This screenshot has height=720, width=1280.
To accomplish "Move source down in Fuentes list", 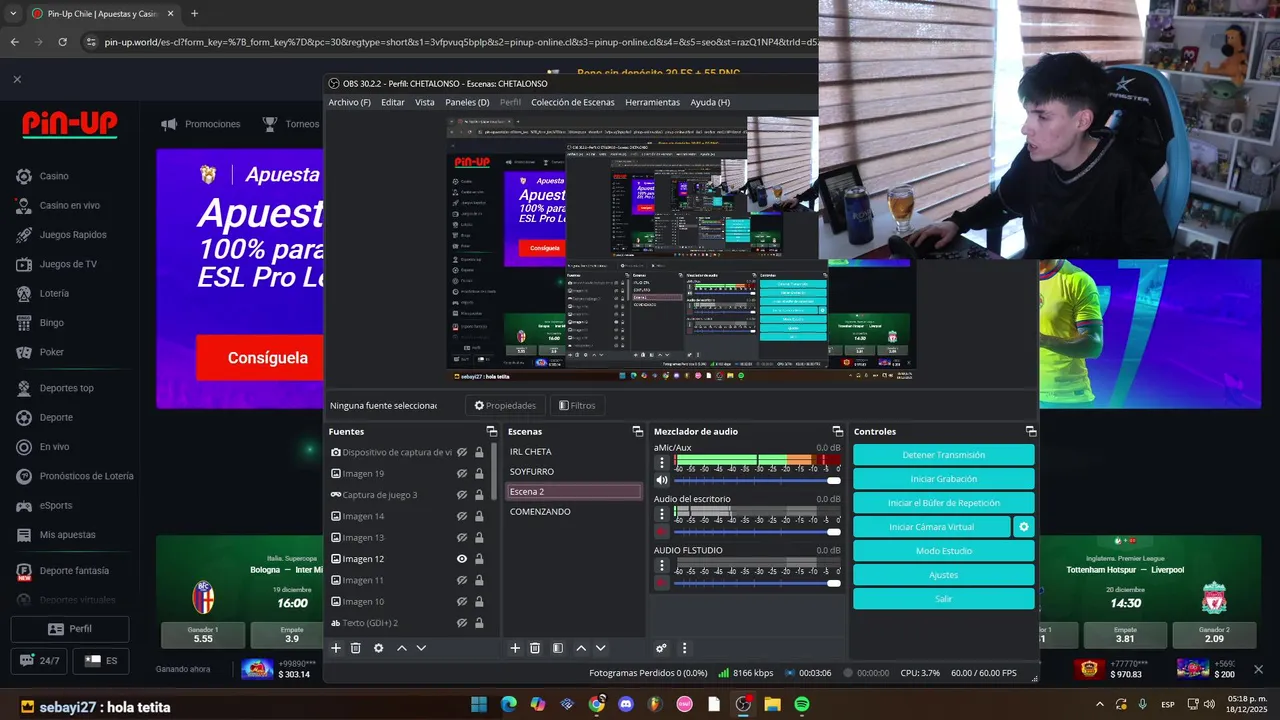I will pos(421,648).
